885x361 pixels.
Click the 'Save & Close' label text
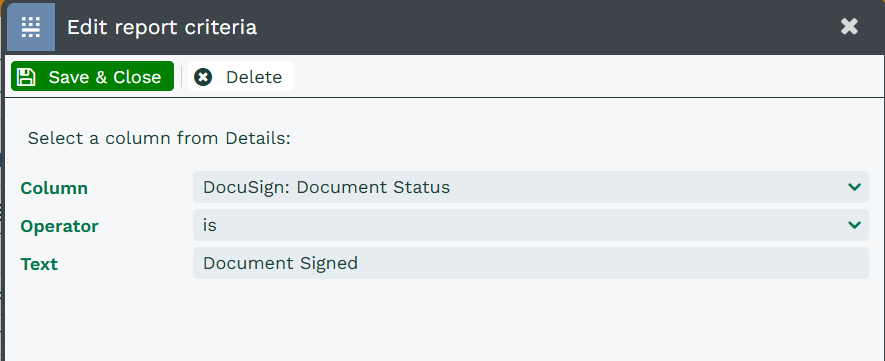pos(105,77)
